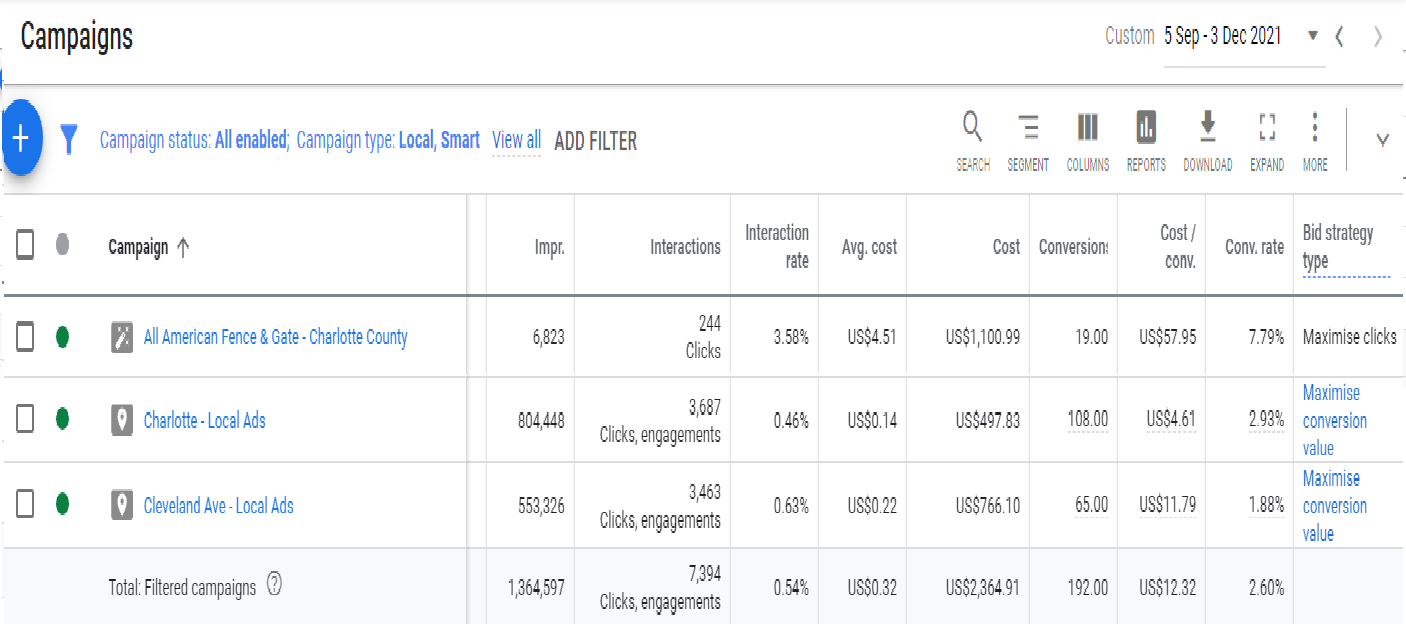Image resolution: width=1406 pixels, height=626 pixels.
Task: Select the Charlotte - Local Ads checkbox
Action: (25, 420)
